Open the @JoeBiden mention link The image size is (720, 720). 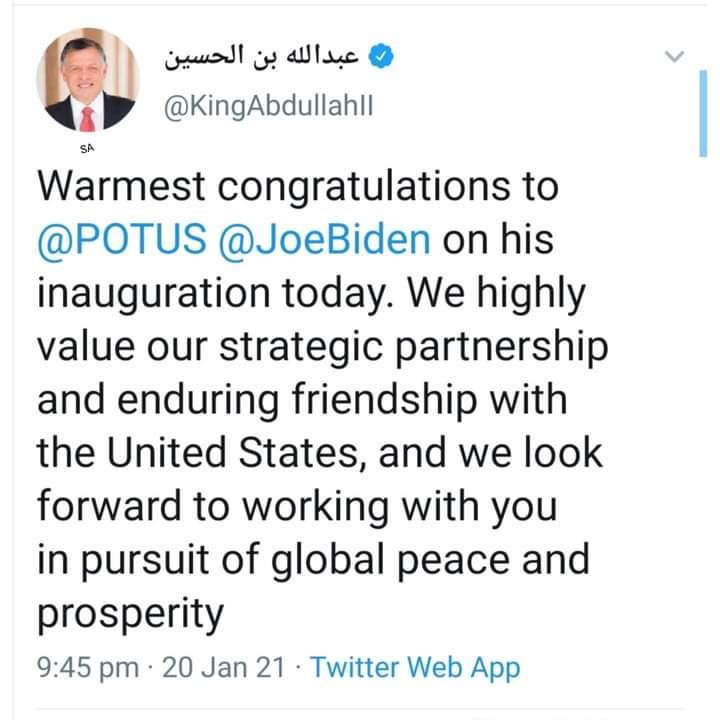tap(324, 240)
